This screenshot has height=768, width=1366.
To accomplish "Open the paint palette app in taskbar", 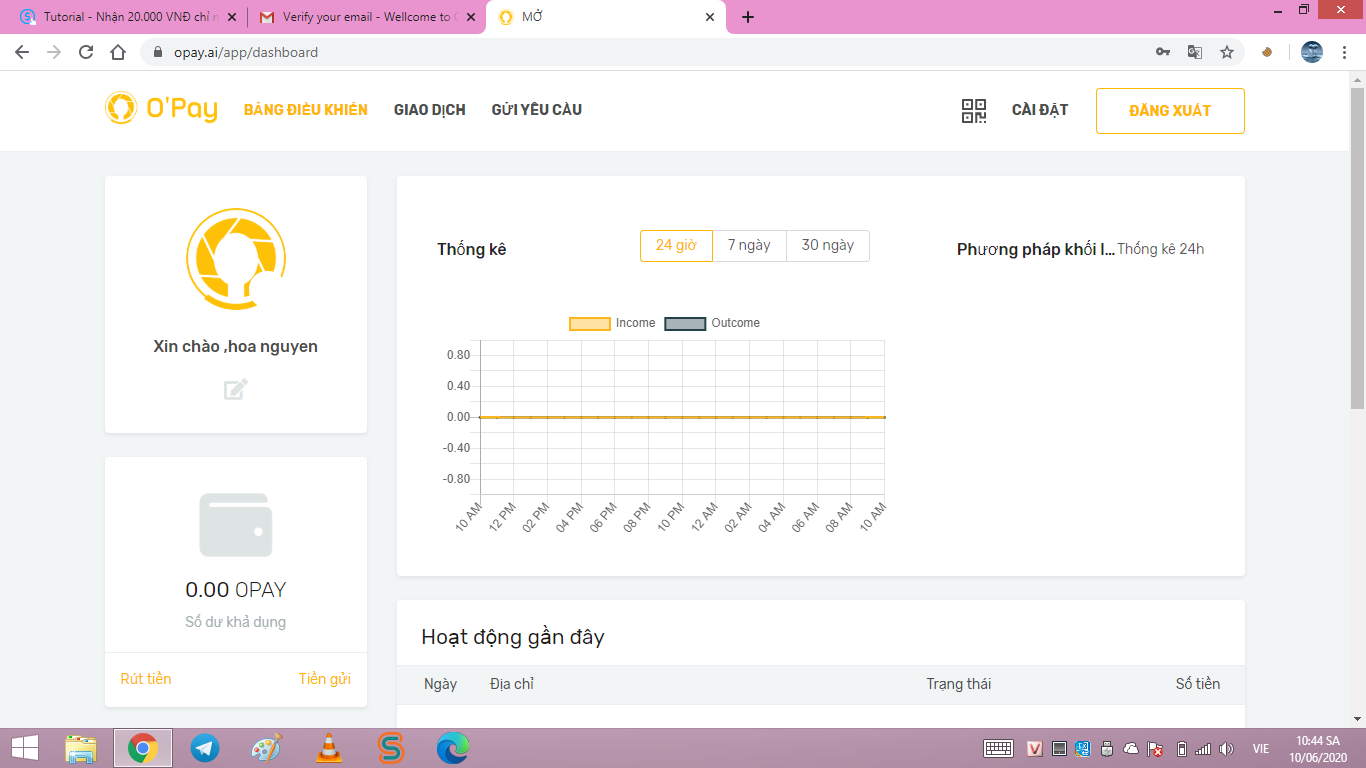I will tap(266, 748).
